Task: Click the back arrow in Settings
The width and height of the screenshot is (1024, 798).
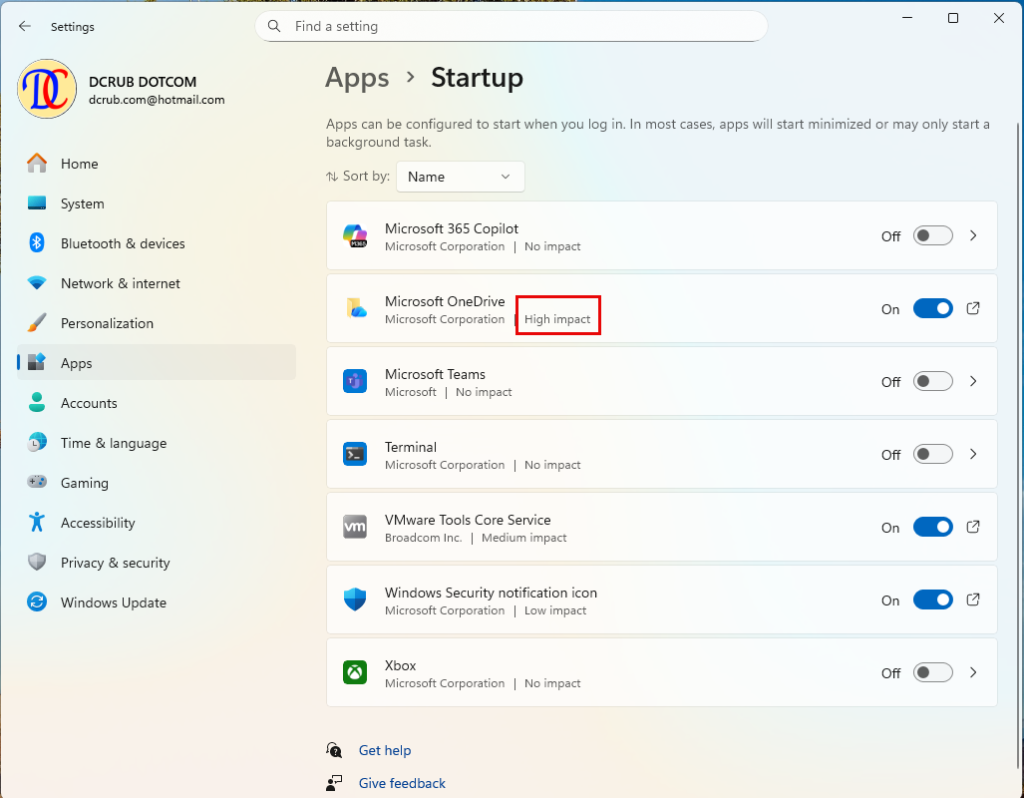Action: (x=25, y=26)
